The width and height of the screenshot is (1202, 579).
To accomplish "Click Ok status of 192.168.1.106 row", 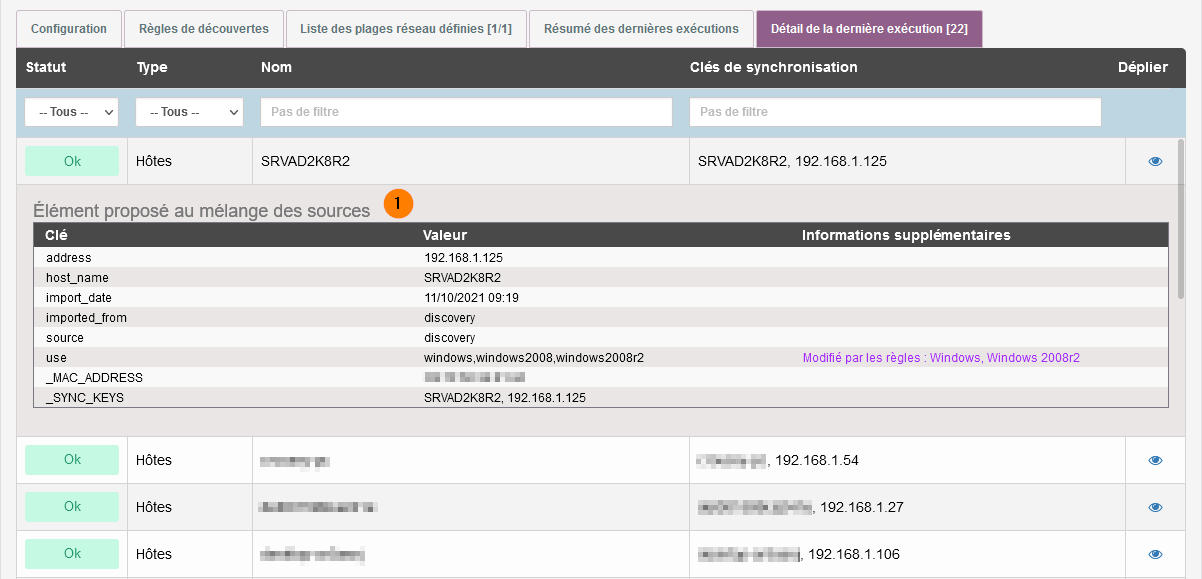I will [72, 554].
